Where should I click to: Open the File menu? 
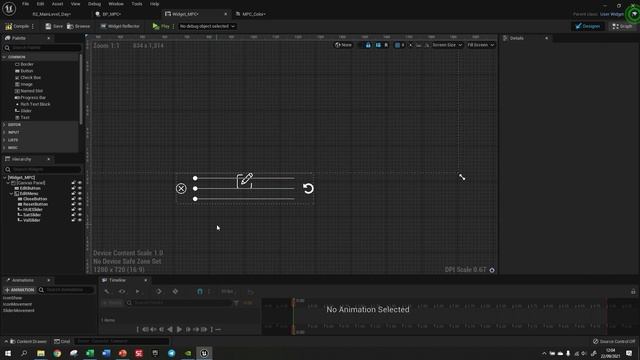[x=25, y=4]
